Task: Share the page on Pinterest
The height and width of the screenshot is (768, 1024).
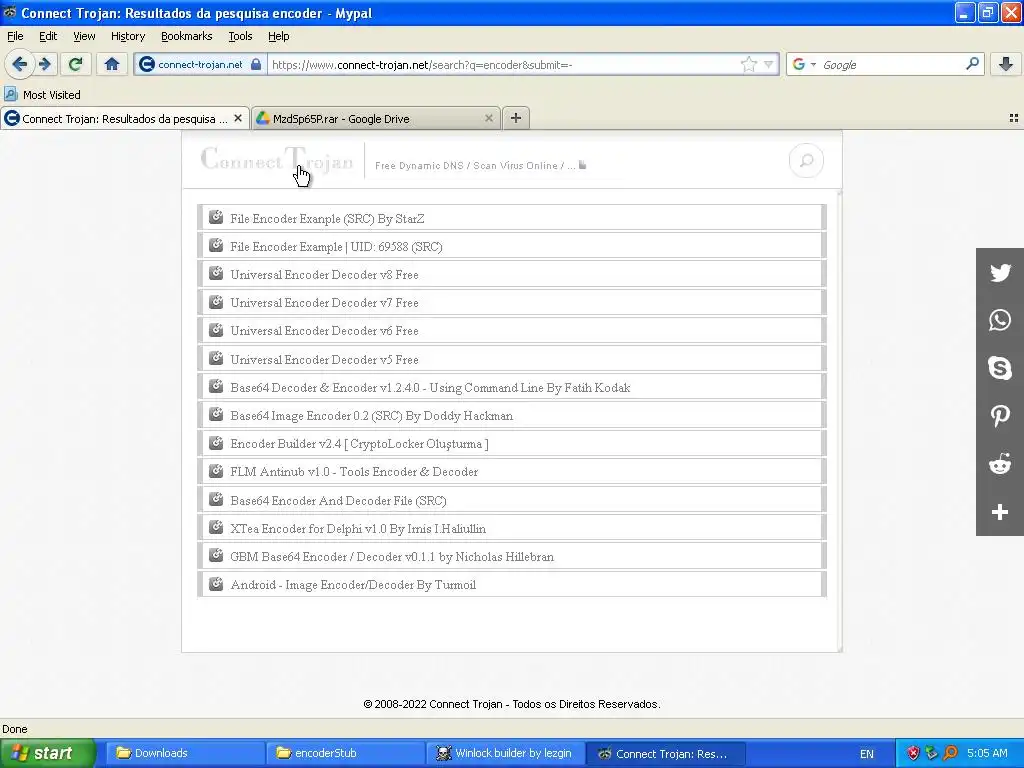Action: pos(1000,415)
